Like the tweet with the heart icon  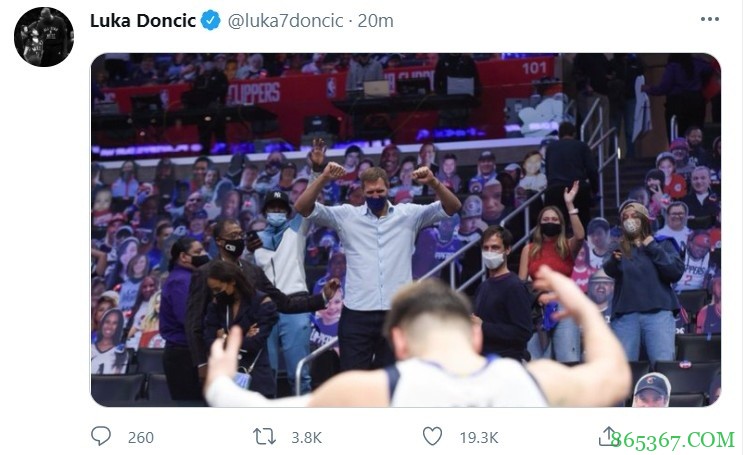tap(432, 437)
